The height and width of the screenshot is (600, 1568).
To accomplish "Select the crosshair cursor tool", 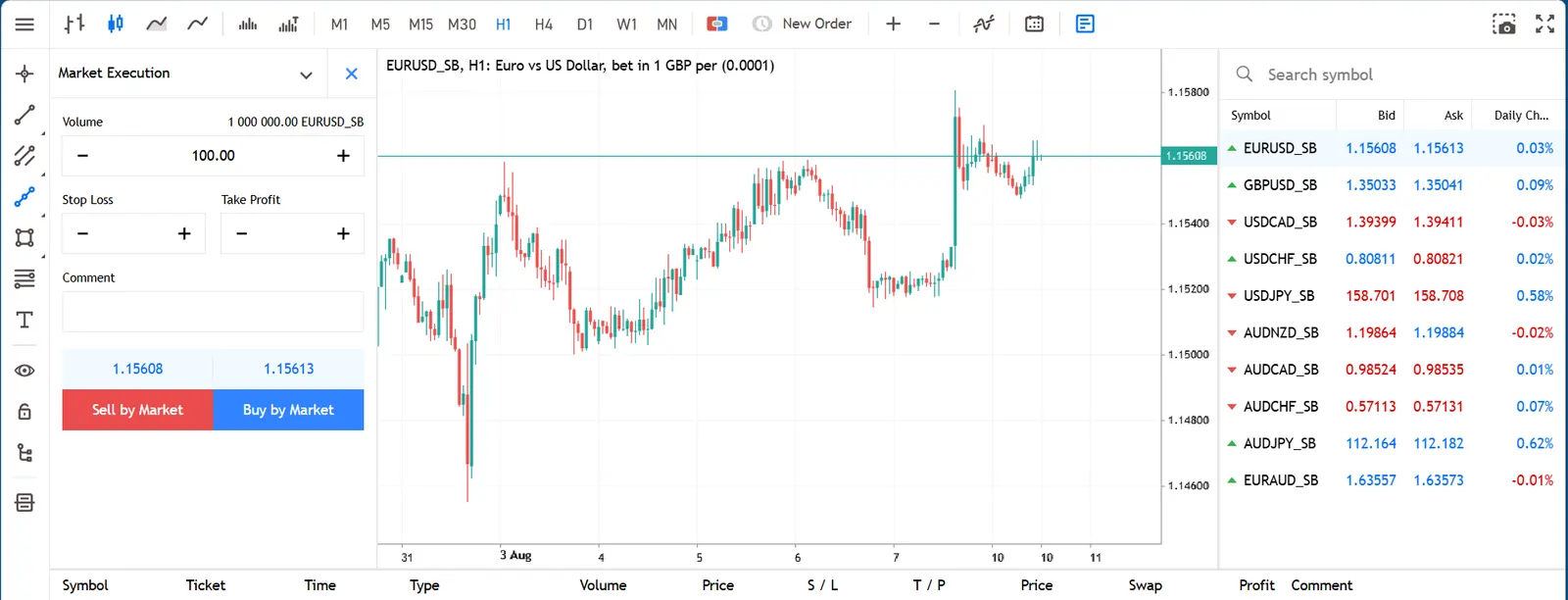I will tap(24, 74).
